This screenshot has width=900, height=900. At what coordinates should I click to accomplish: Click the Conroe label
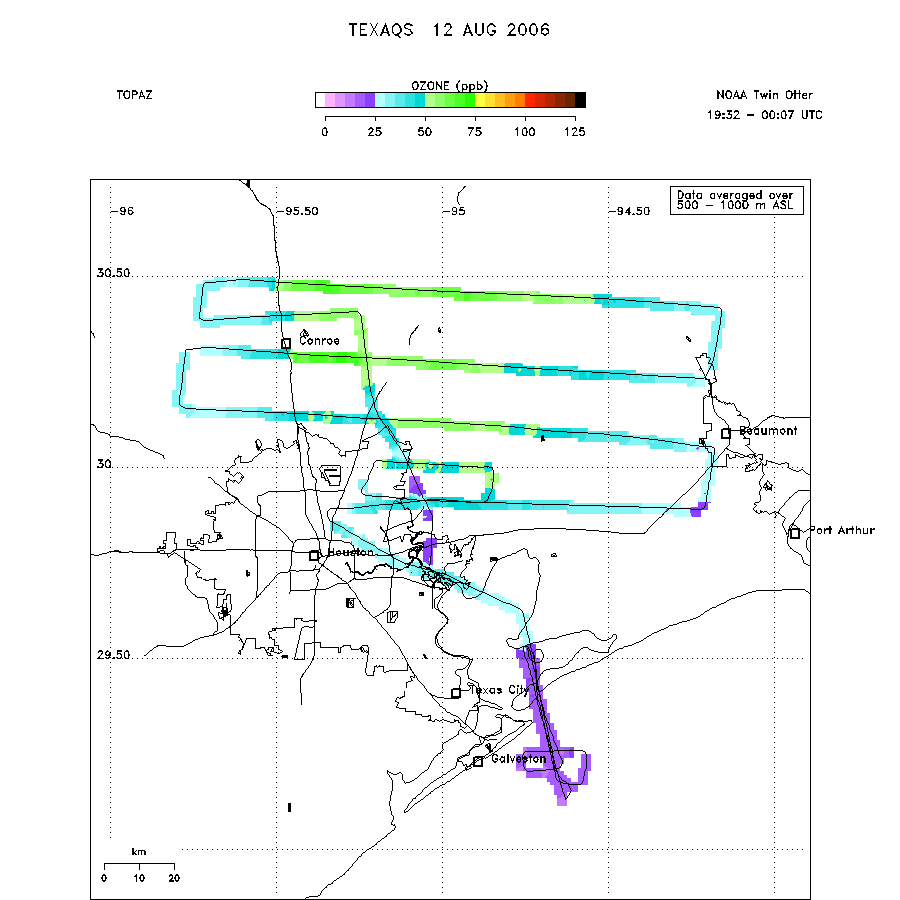319,340
